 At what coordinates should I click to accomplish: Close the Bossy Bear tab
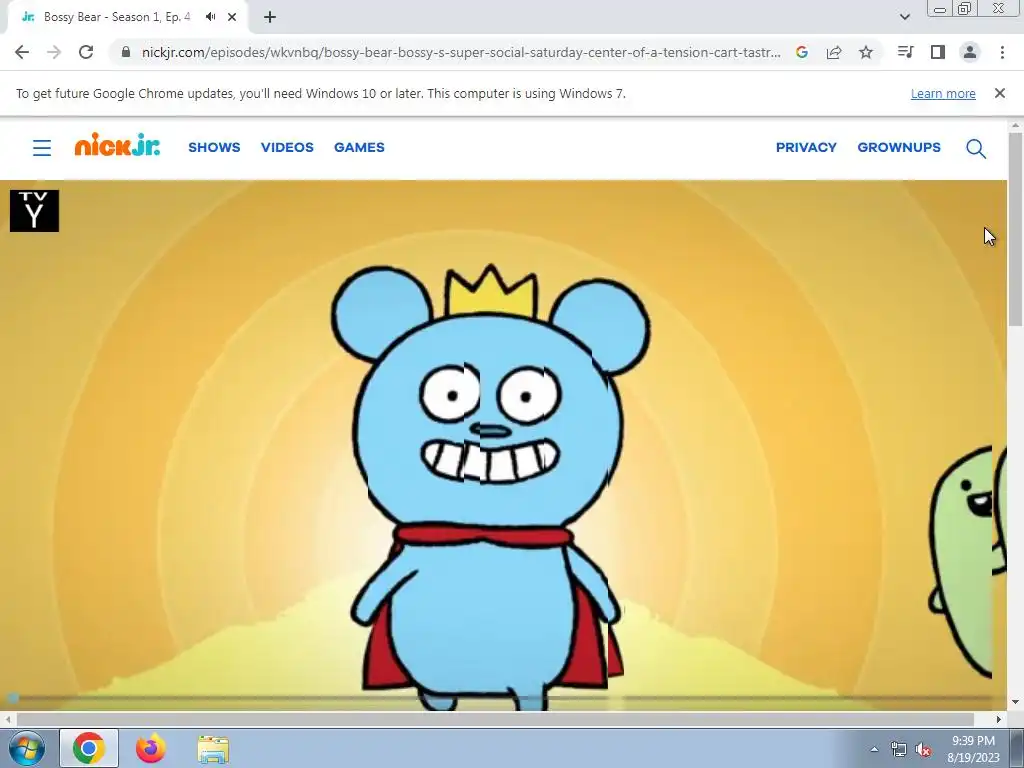click(232, 17)
